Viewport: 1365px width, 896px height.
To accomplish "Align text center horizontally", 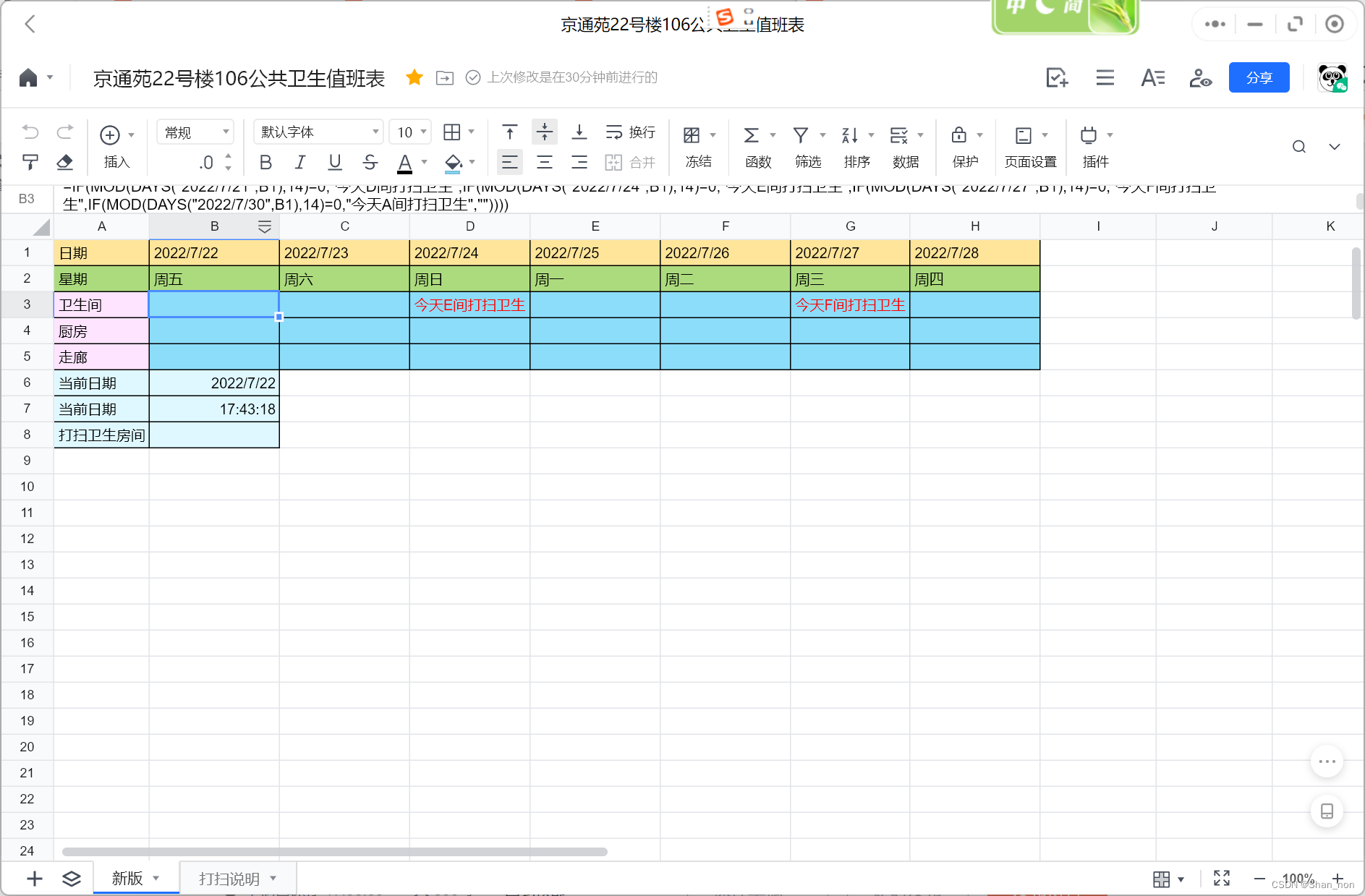I will [545, 162].
